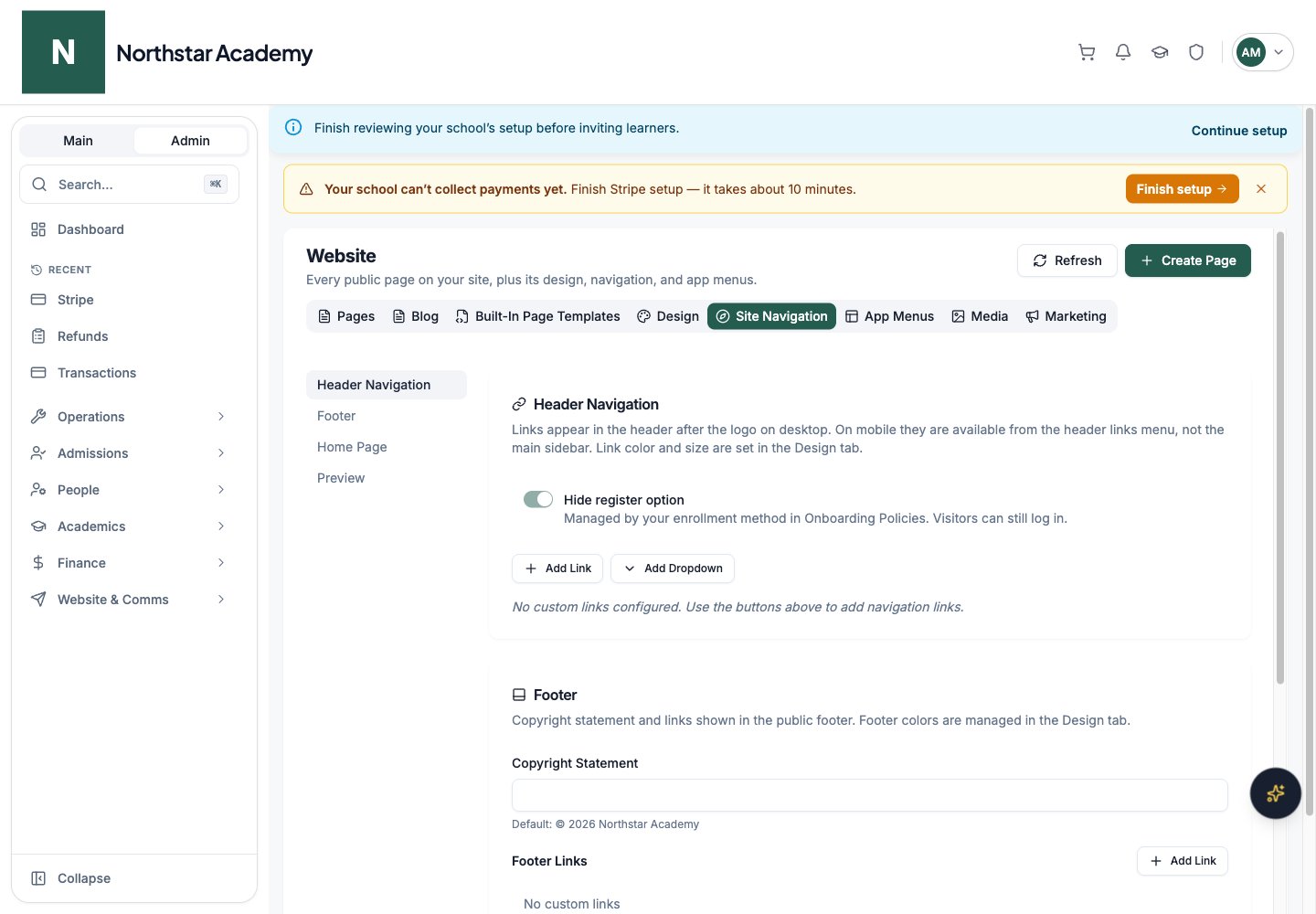Click the Footer section layout icon
This screenshot has height=914, width=1316.
[x=519, y=695]
